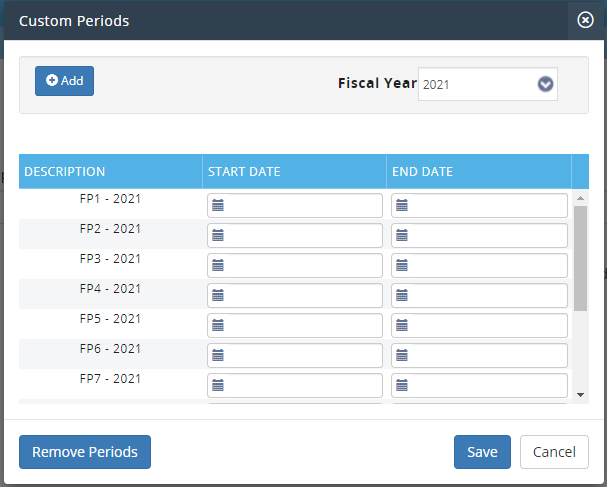The image size is (607, 487).
Task: Click calendar icon for FP6 start date
Action: click(218, 356)
